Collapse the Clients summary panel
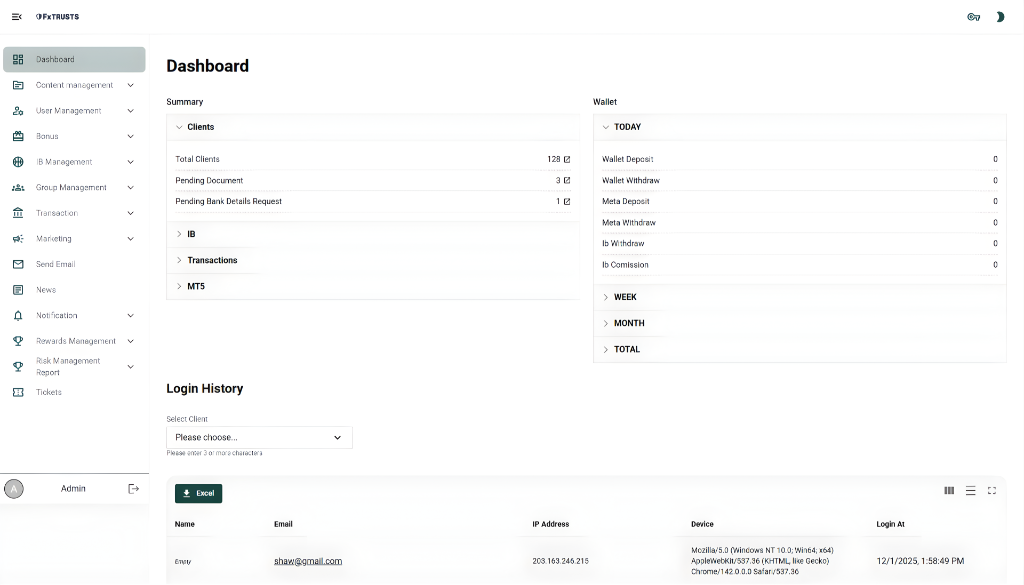Viewport: 1024px width, 585px height. [178, 126]
